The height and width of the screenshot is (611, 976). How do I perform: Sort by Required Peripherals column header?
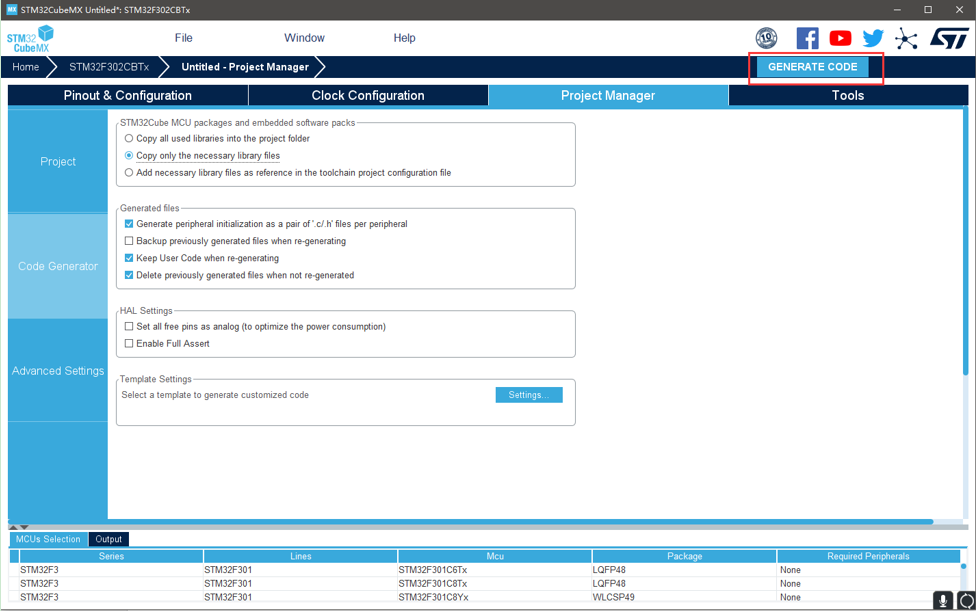point(868,556)
